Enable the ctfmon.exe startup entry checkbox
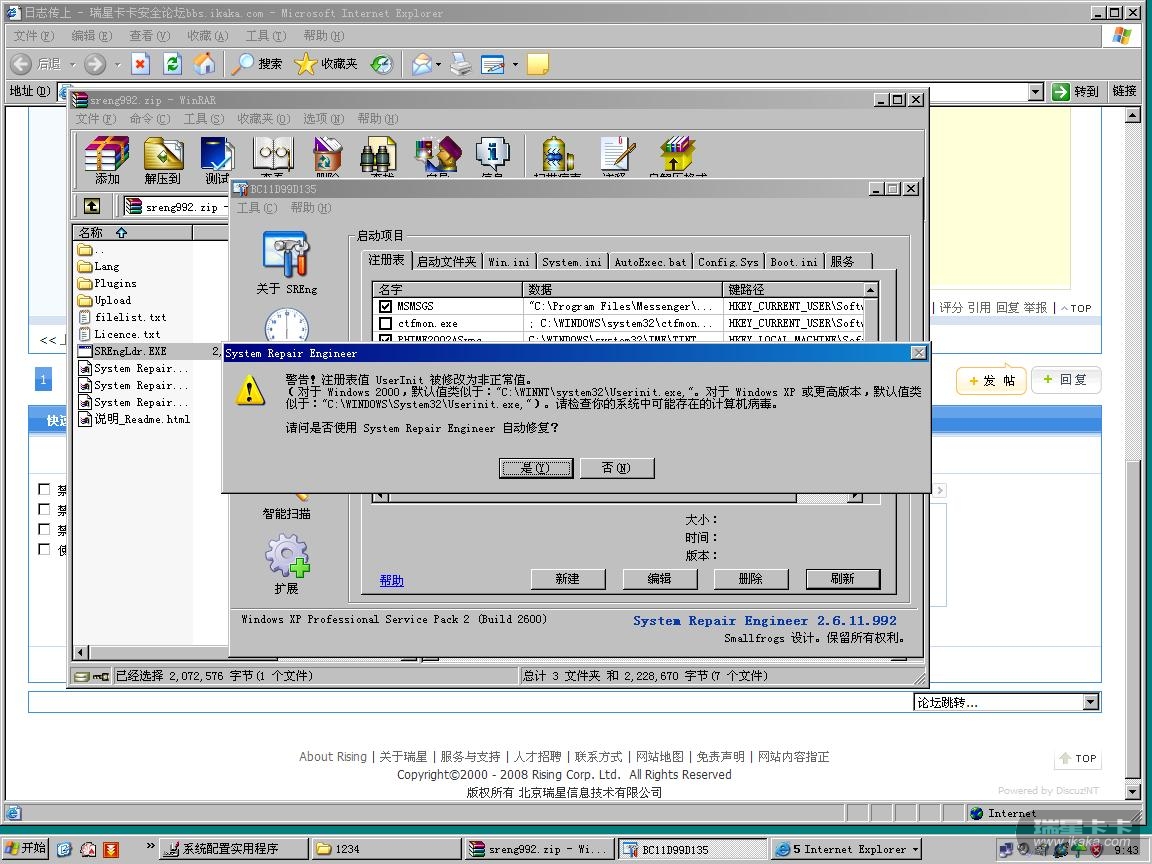 coord(386,324)
